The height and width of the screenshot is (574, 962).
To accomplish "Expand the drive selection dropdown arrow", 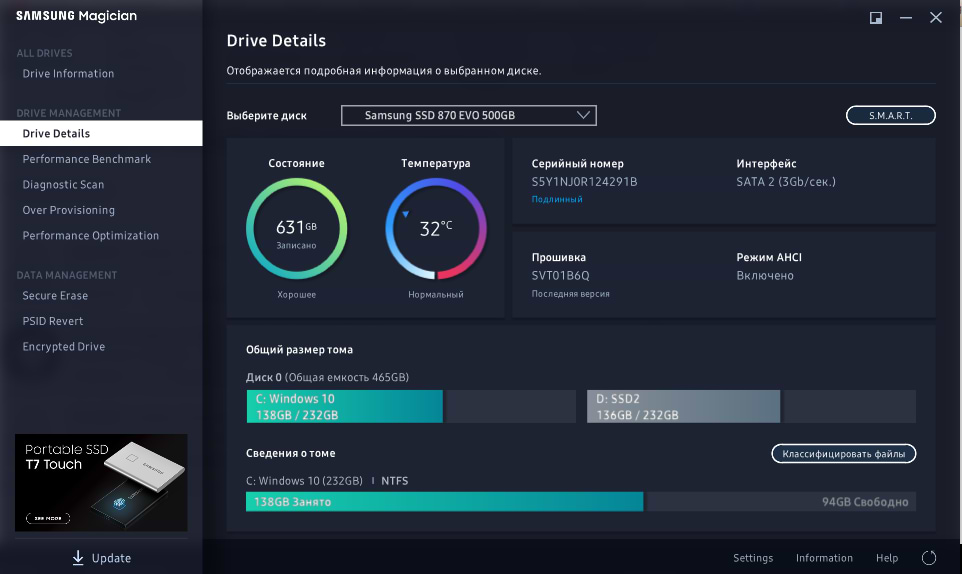I will click(x=583, y=115).
